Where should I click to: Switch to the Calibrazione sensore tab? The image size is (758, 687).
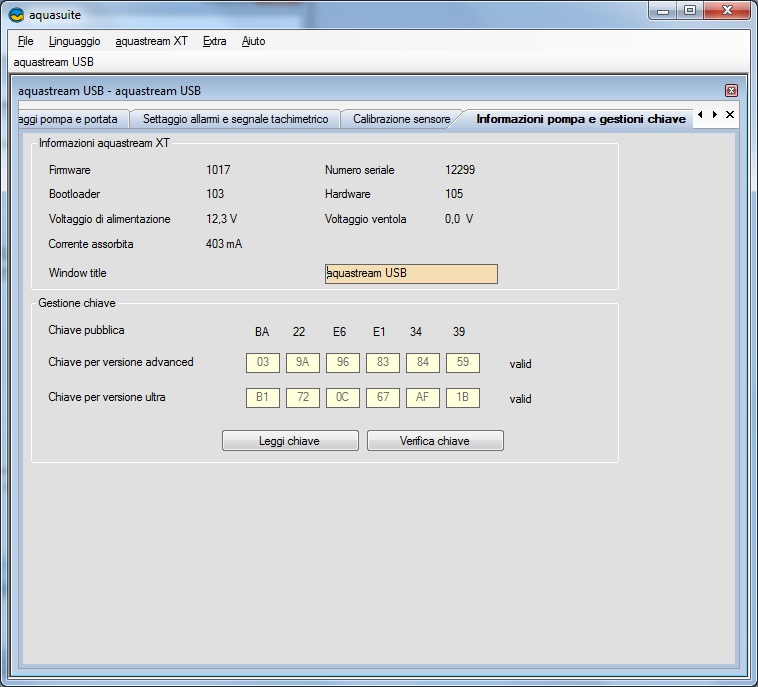tap(401, 119)
